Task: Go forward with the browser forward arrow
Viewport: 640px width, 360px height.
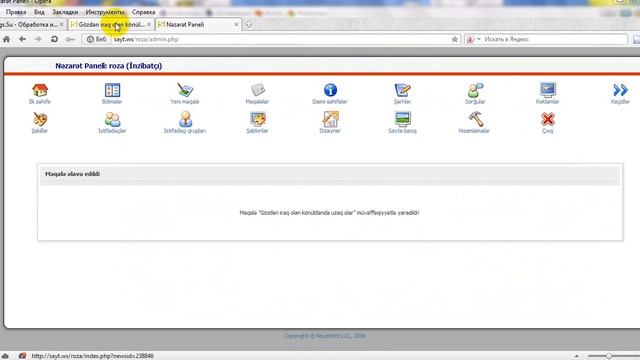Action: click(38, 39)
